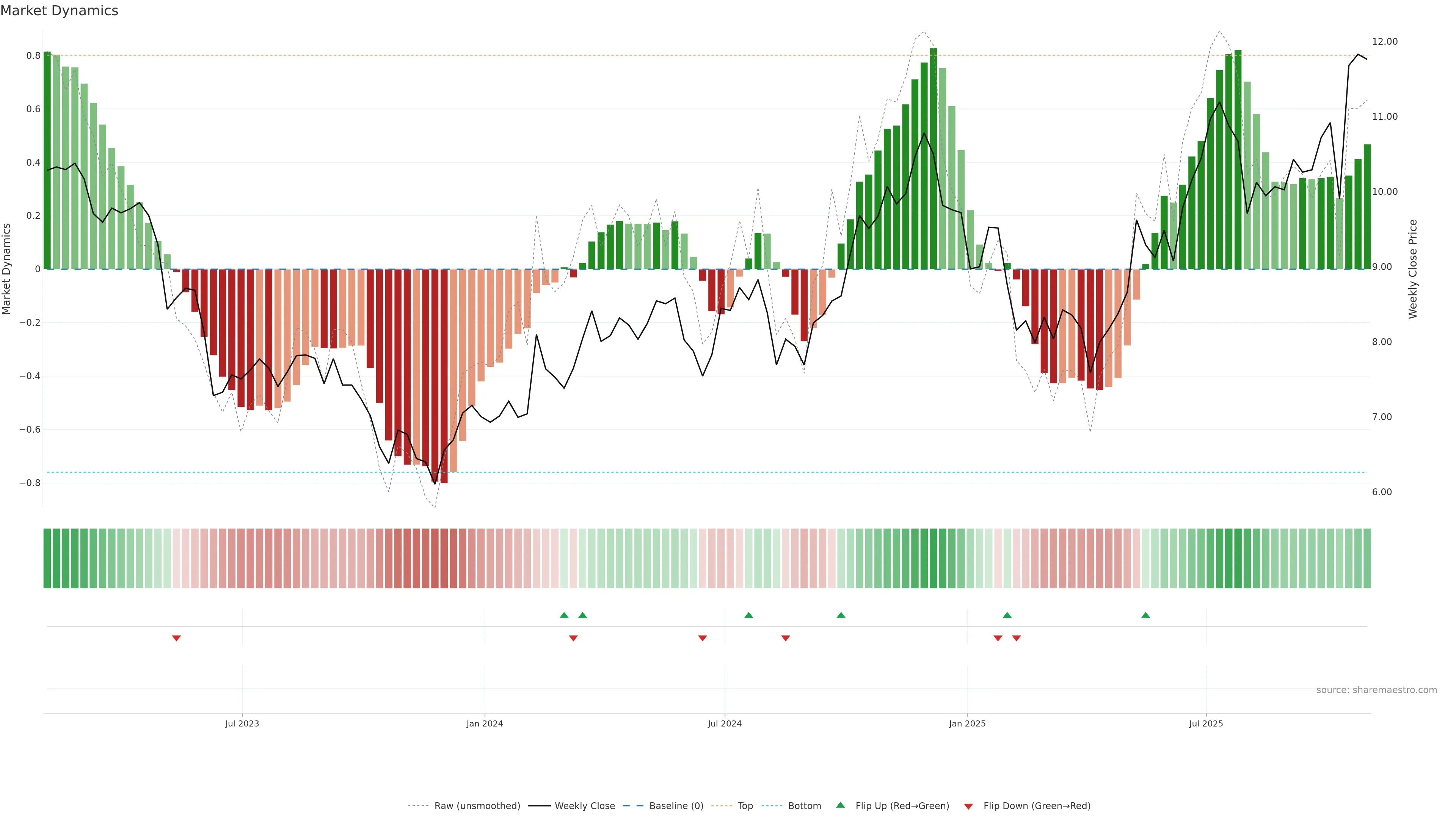Click the 12.00 price tick label
Screen dimensions: 1456x819
1384,41
